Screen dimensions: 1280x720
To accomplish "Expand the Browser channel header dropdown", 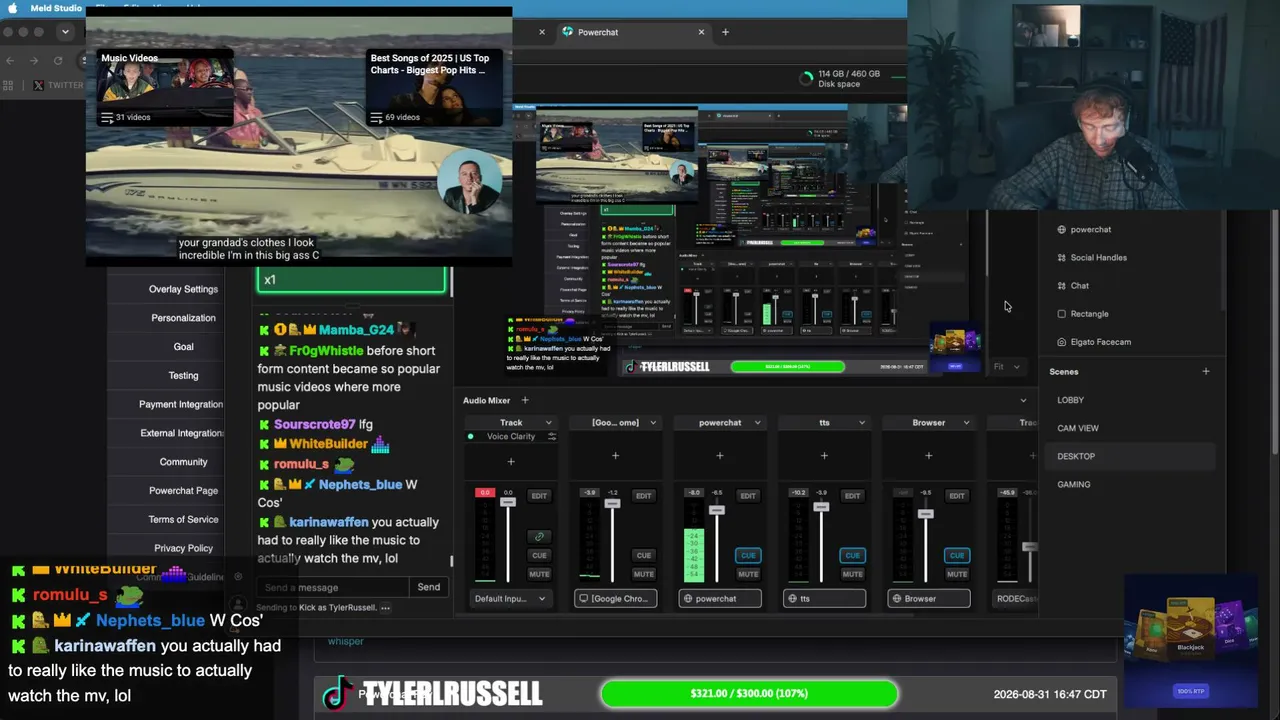I will point(966,423).
